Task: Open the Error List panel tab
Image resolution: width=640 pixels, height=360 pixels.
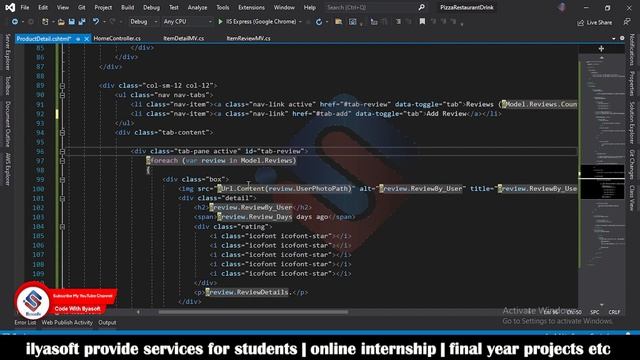Action: tap(25, 322)
